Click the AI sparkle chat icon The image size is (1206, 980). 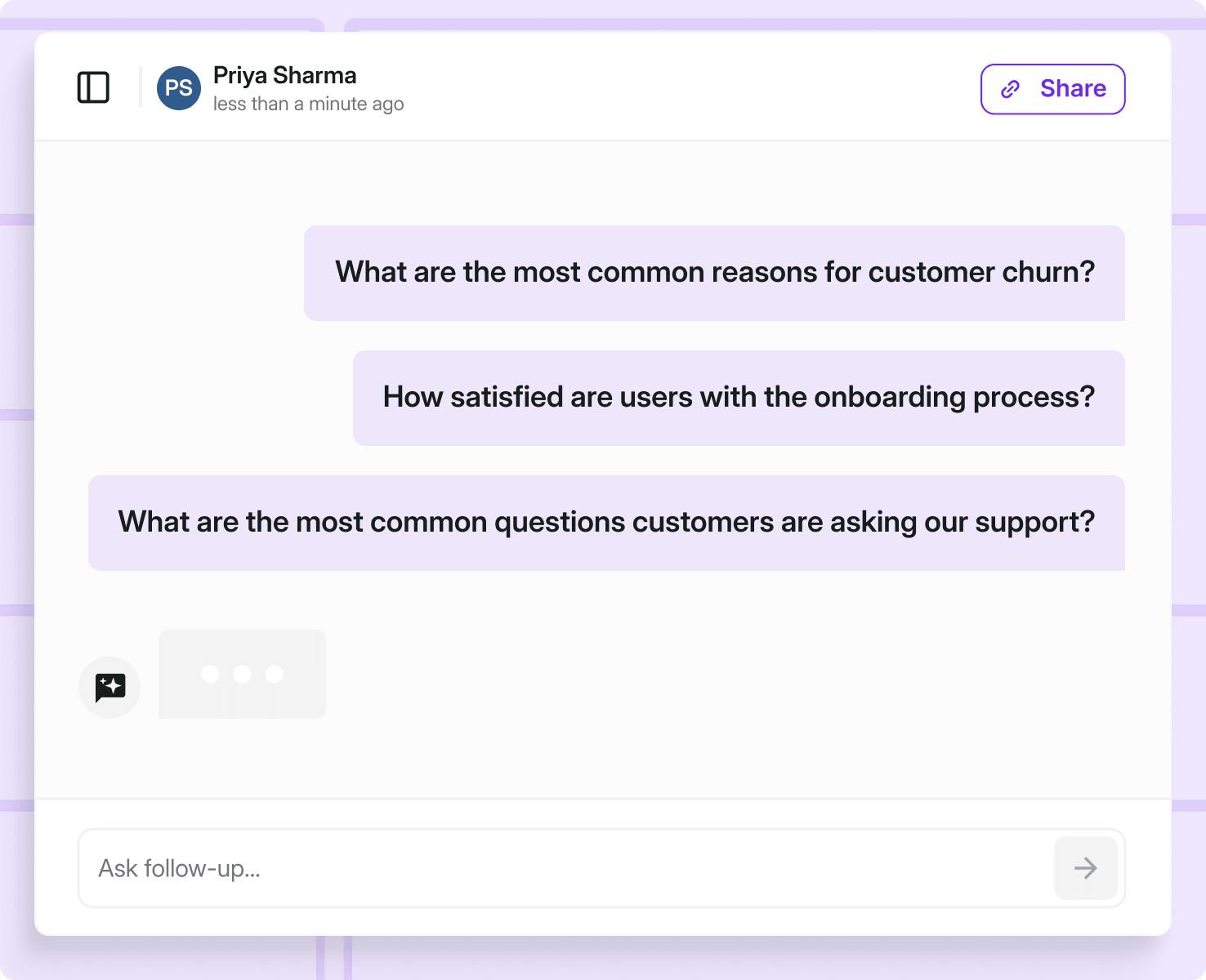pos(109,688)
